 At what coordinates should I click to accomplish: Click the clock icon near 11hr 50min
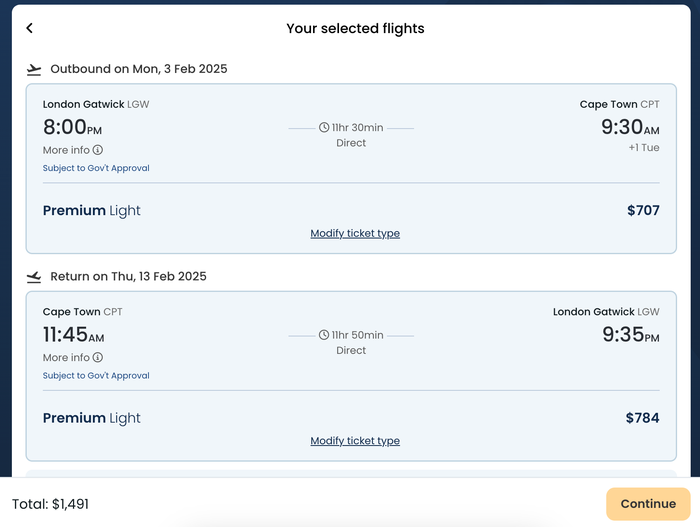[324, 335]
